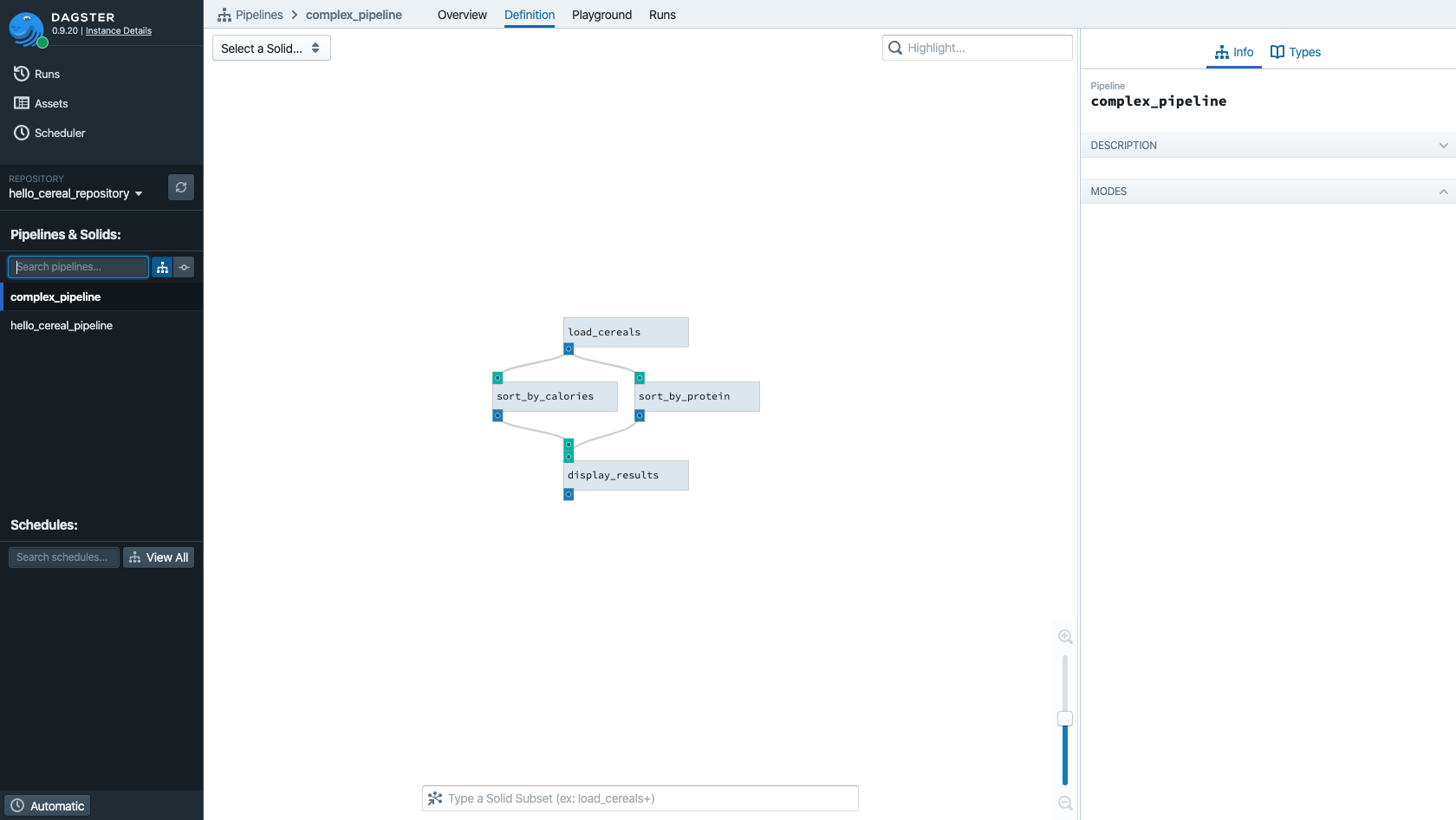Focus the Highlight search field
This screenshot has width=1456, height=820.
(978, 48)
